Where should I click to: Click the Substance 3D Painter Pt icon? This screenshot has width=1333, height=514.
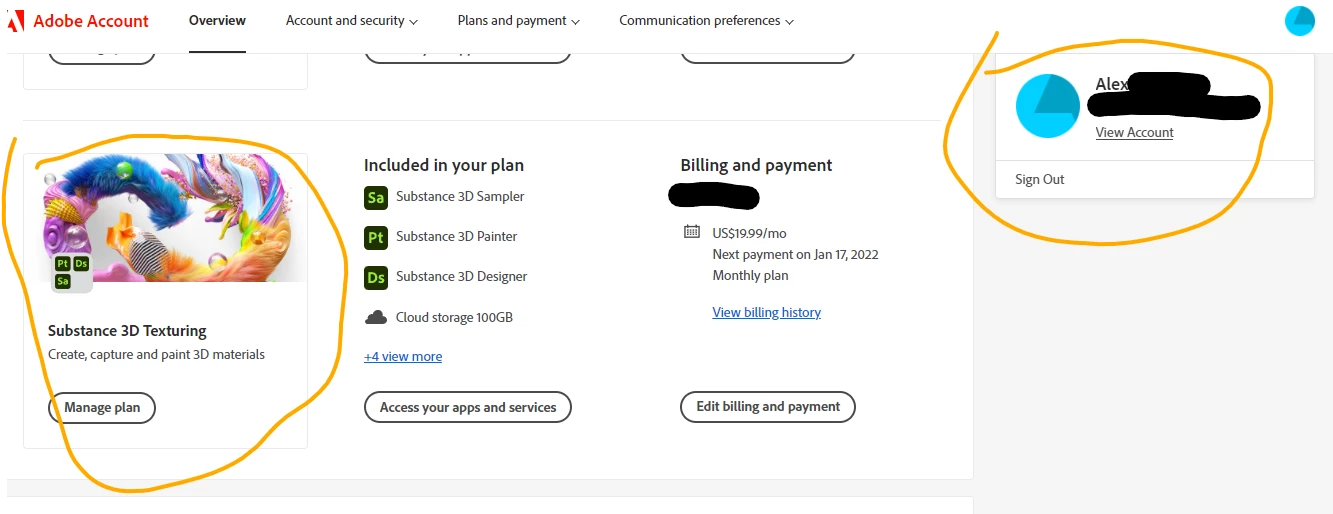coord(375,237)
